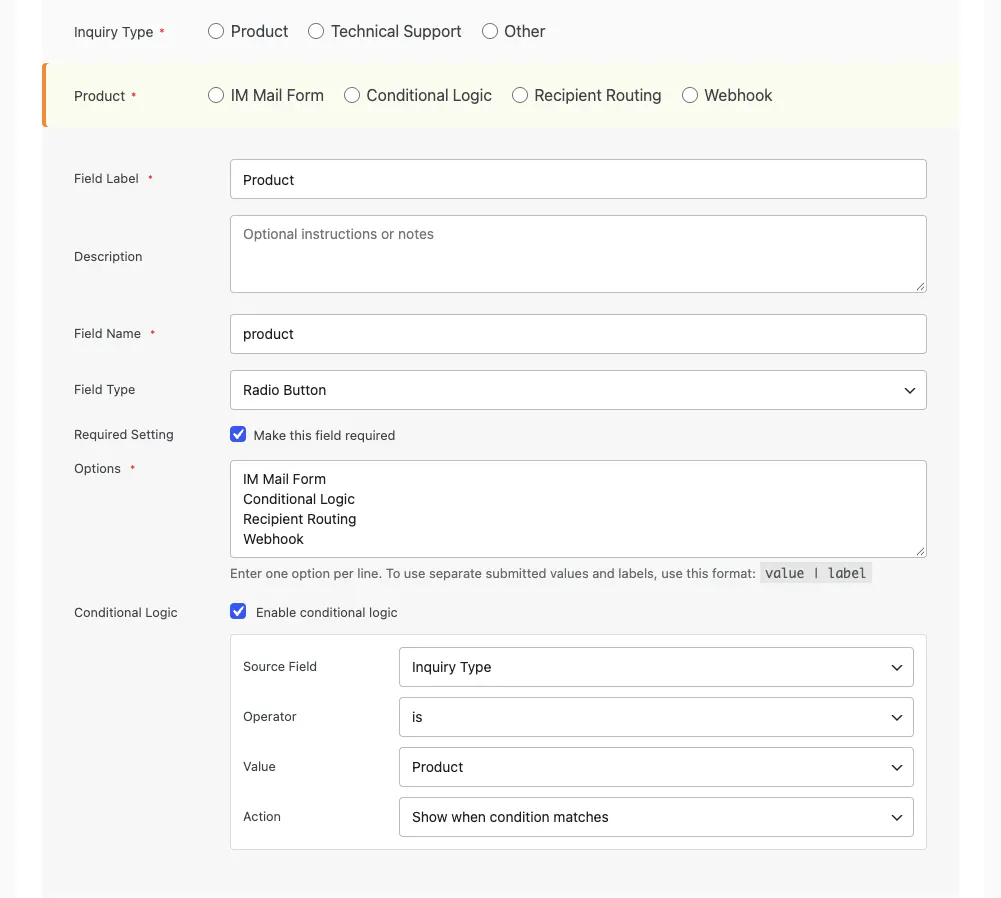The width and height of the screenshot is (1001, 898).
Task: Click inside the Options textarea
Action: click(x=578, y=509)
